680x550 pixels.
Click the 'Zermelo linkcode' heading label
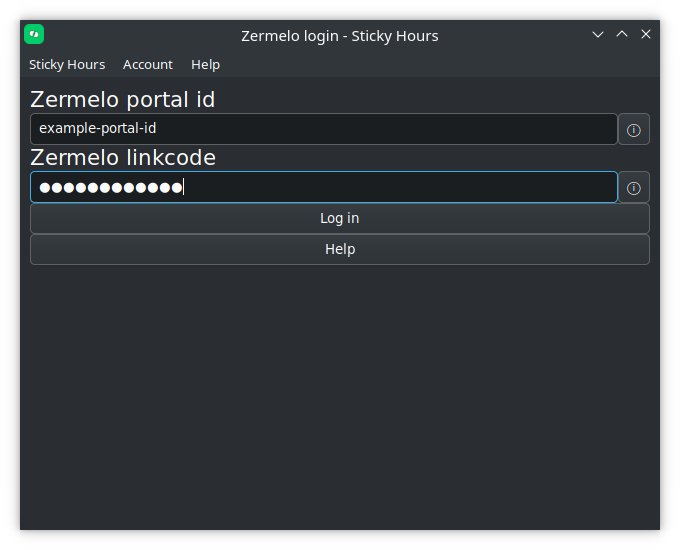pos(123,157)
